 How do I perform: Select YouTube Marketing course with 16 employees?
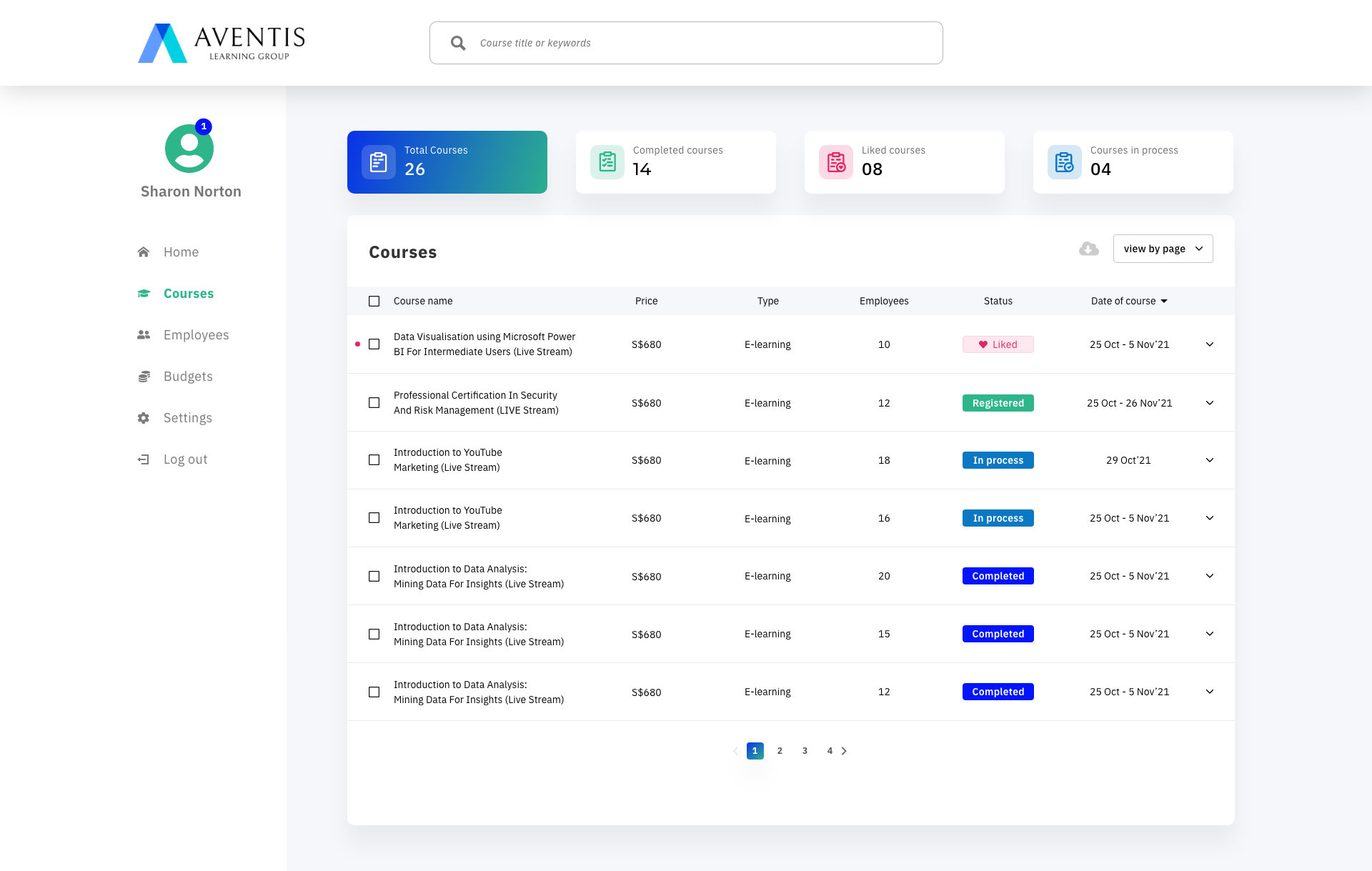point(374,518)
